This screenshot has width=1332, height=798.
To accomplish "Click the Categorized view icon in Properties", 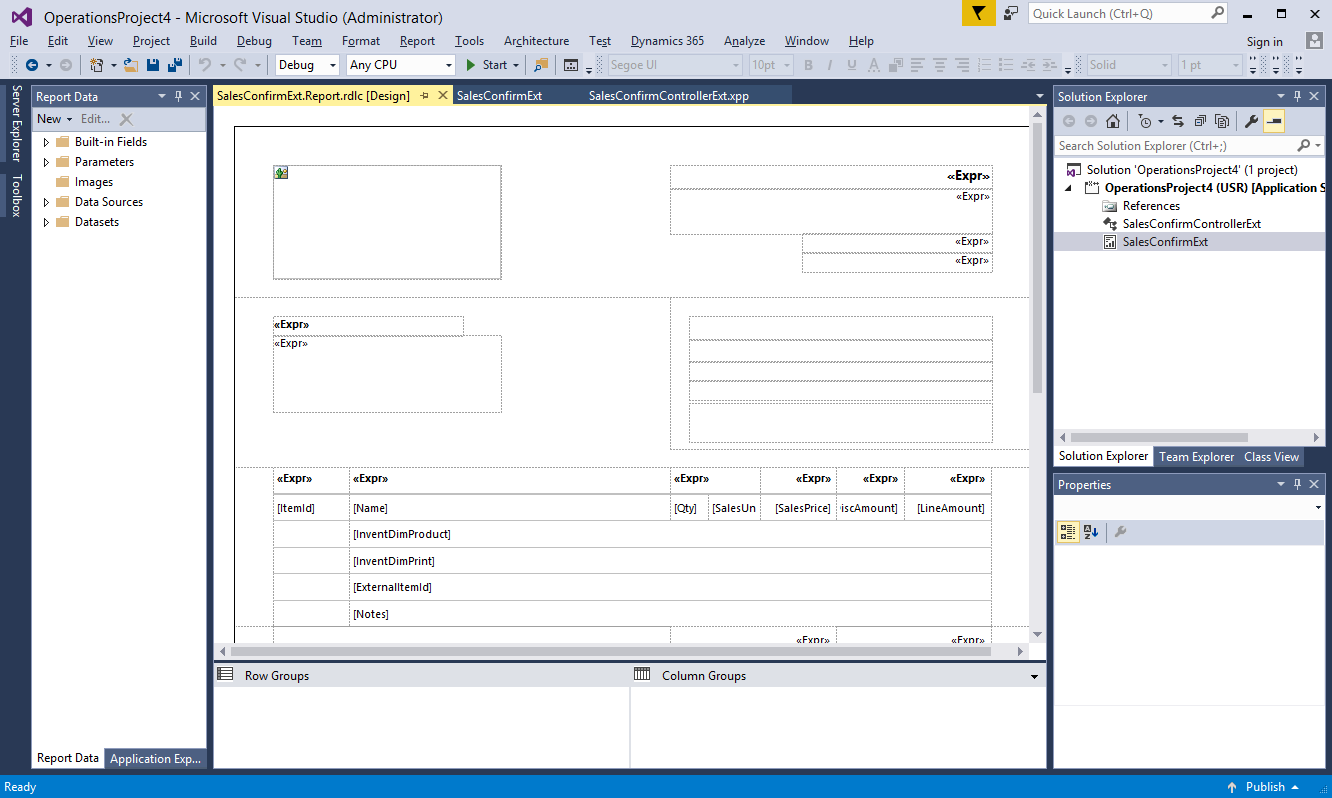I will pyautogui.click(x=1068, y=532).
